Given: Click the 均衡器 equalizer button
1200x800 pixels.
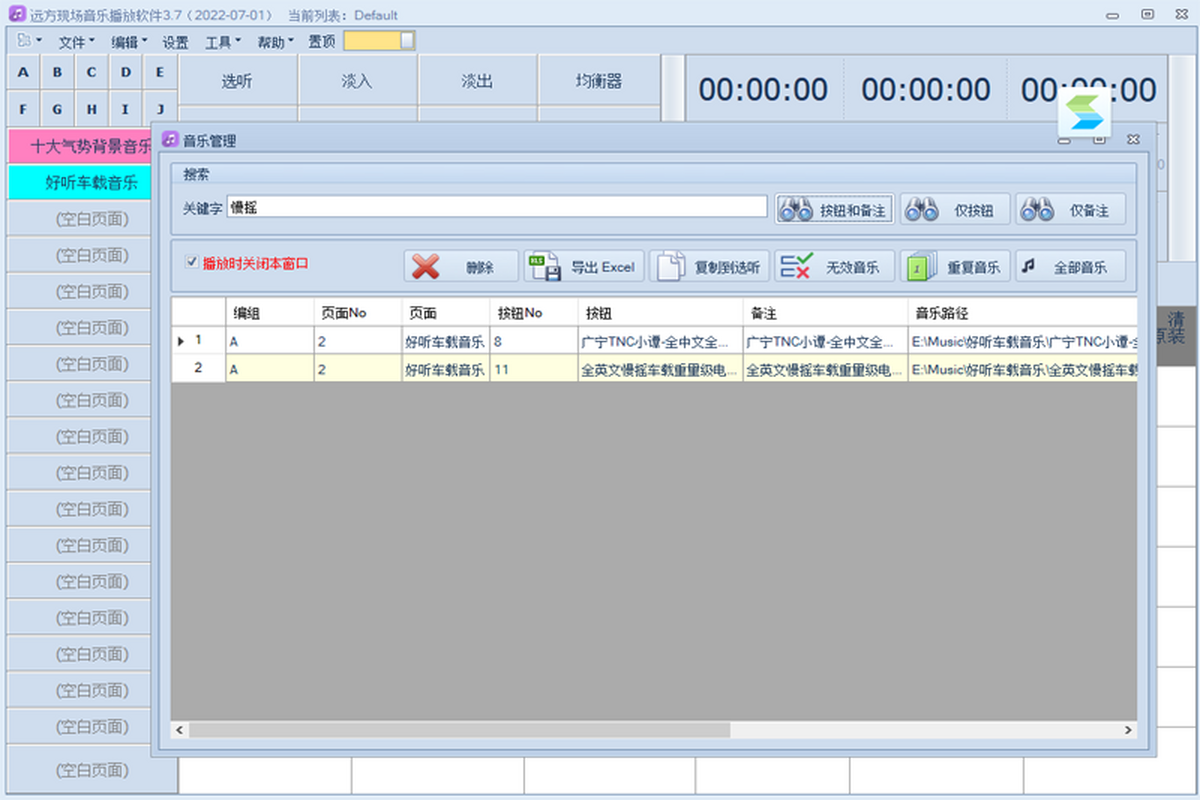Looking at the screenshot, I should click(x=598, y=81).
